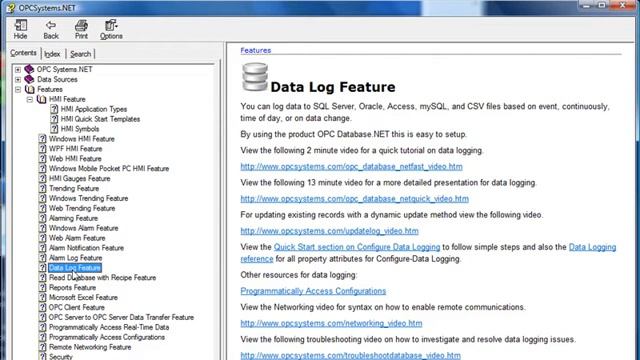Open opc_database_netquick_video.htm link
The image size is (640, 360).
tap(354, 199)
